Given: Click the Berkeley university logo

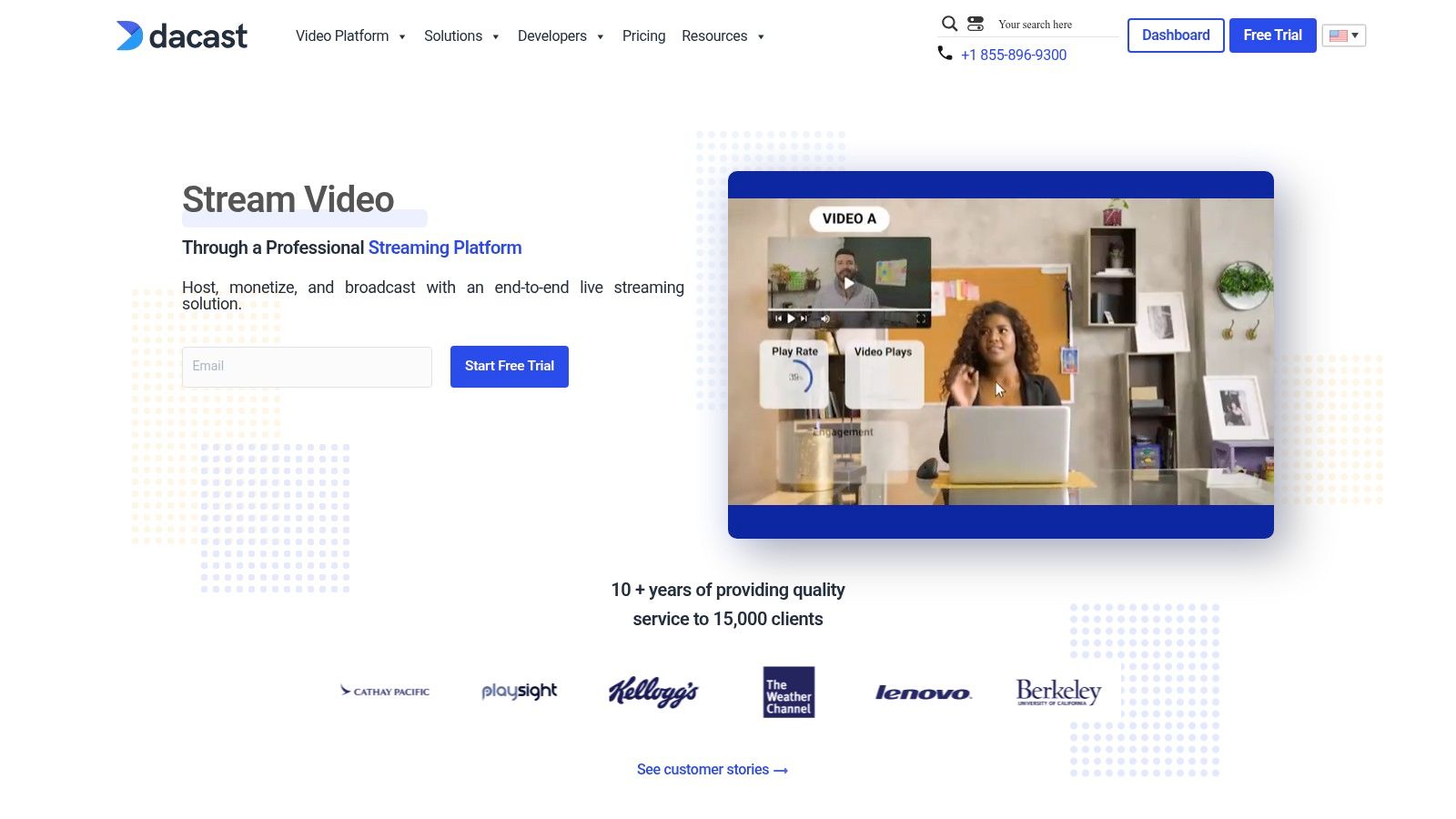Looking at the screenshot, I should click(1058, 693).
